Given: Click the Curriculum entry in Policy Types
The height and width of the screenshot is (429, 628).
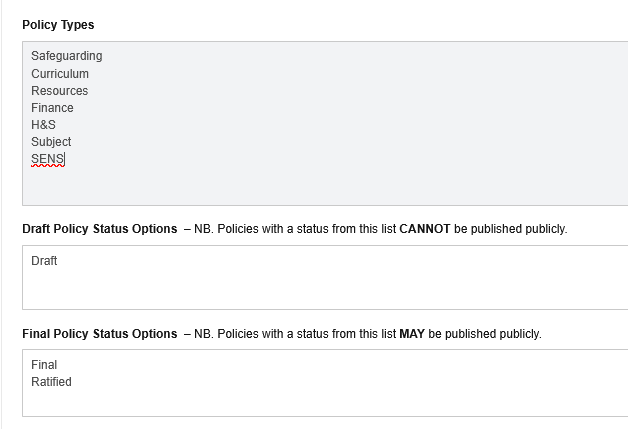Looking at the screenshot, I should tap(60, 74).
